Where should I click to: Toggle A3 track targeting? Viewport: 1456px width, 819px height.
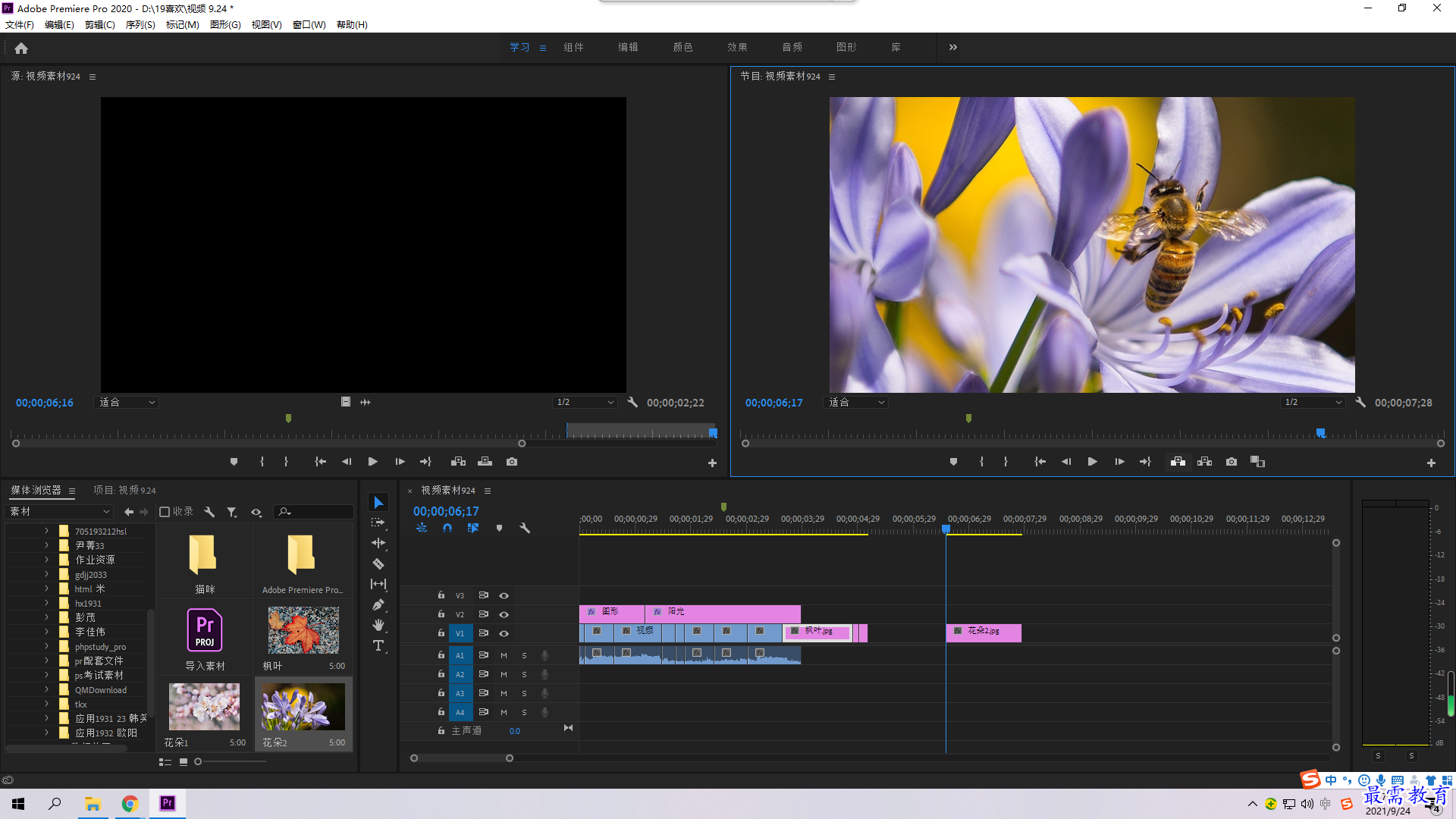click(x=460, y=693)
